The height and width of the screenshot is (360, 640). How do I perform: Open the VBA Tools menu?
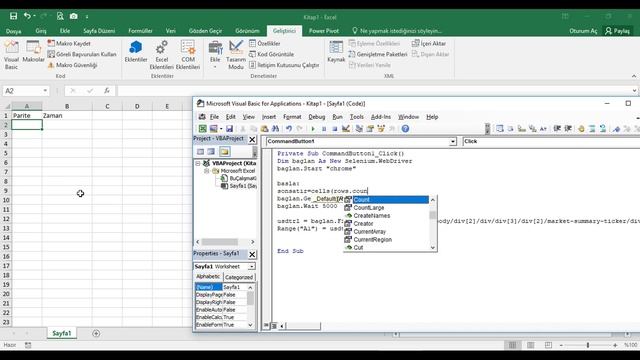356,117
